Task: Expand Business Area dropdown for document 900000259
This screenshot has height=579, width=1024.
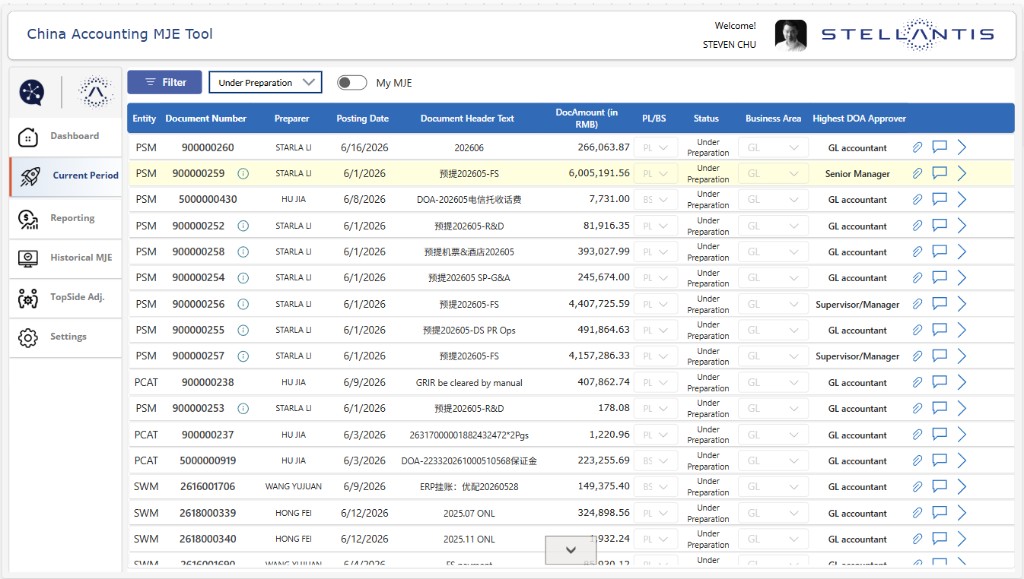Action: click(773, 174)
